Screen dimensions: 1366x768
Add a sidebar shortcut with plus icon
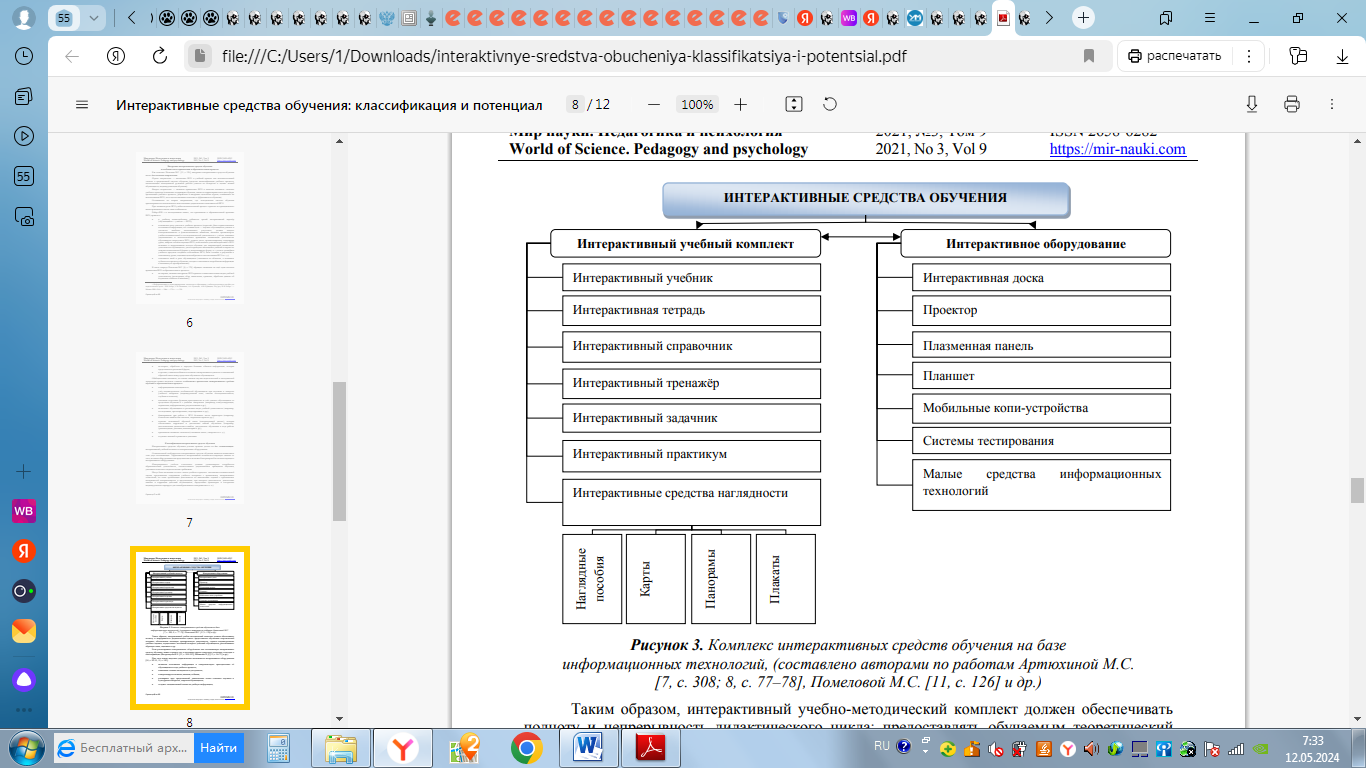24,471
